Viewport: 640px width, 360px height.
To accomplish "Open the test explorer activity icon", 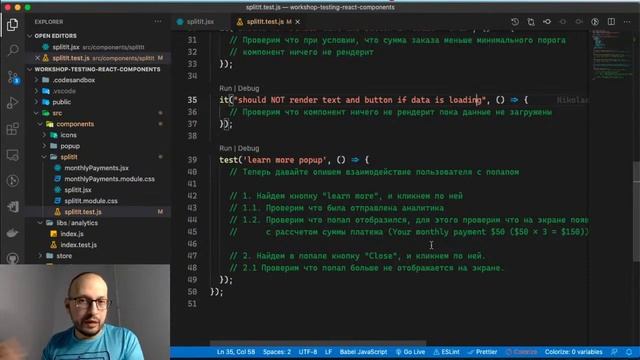I will (13, 207).
